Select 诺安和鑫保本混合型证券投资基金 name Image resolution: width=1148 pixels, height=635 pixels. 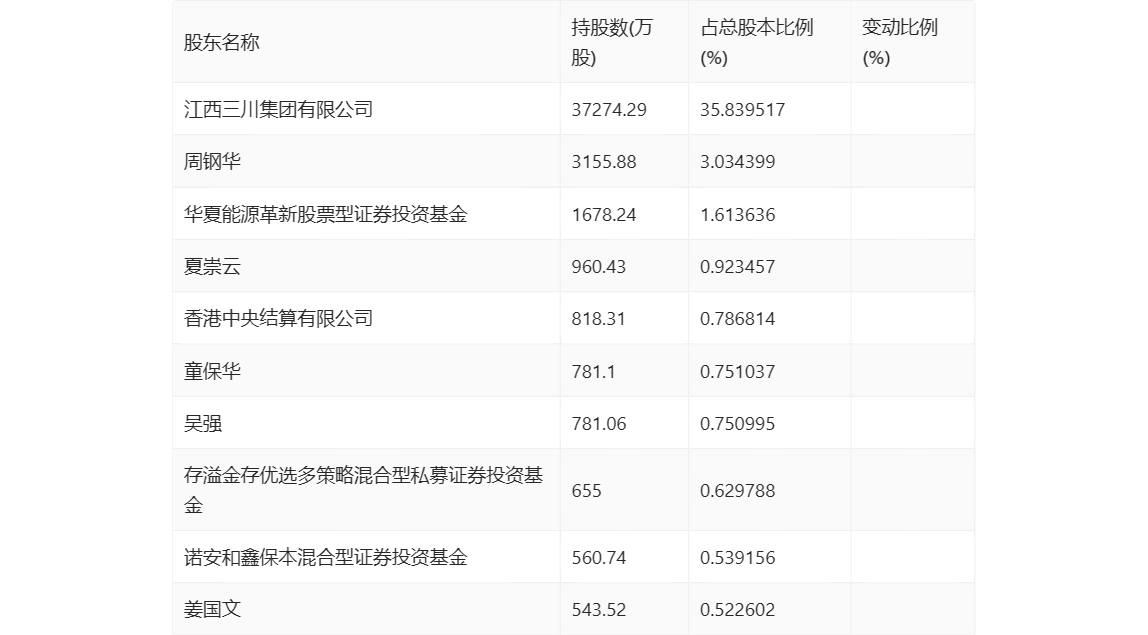pyautogui.click(x=326, y=558)
